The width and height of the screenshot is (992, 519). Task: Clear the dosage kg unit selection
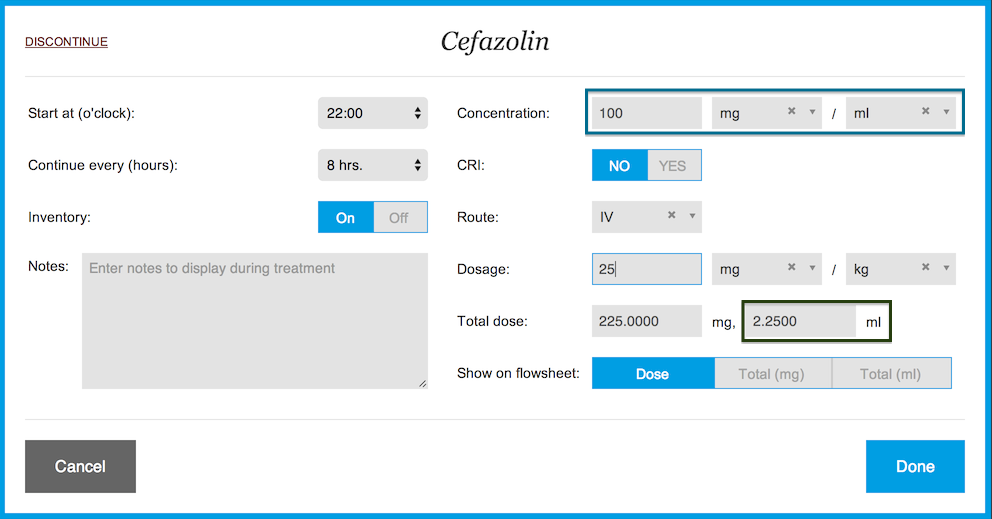(925, 267)
